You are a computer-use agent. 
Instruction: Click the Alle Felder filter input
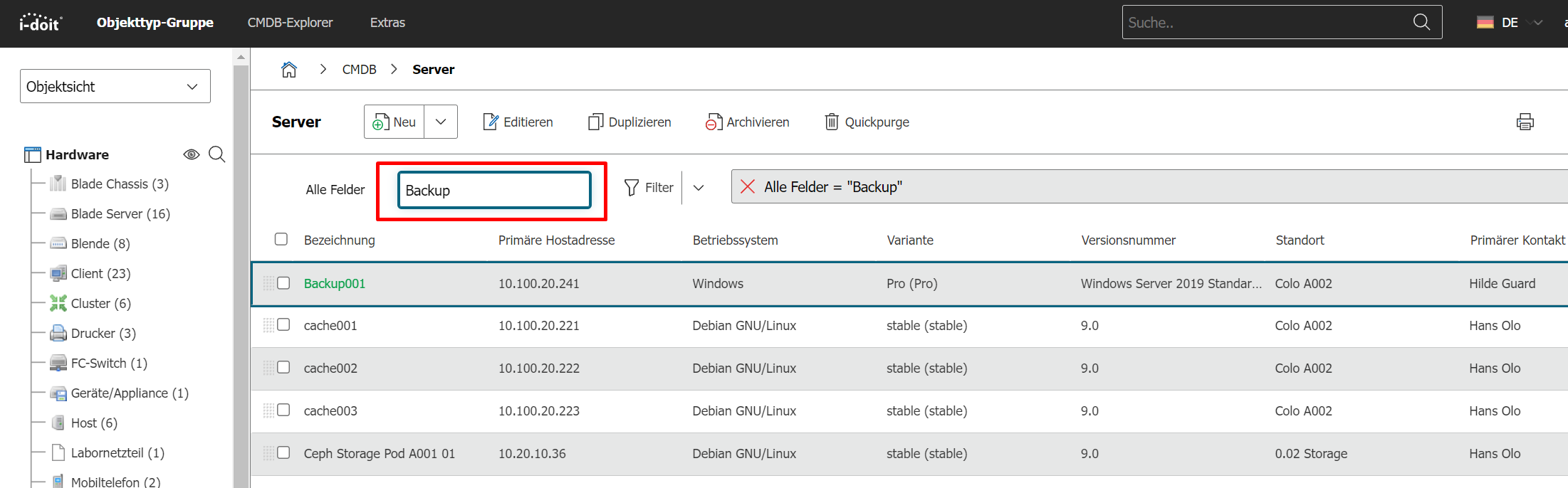pos(494,191)
